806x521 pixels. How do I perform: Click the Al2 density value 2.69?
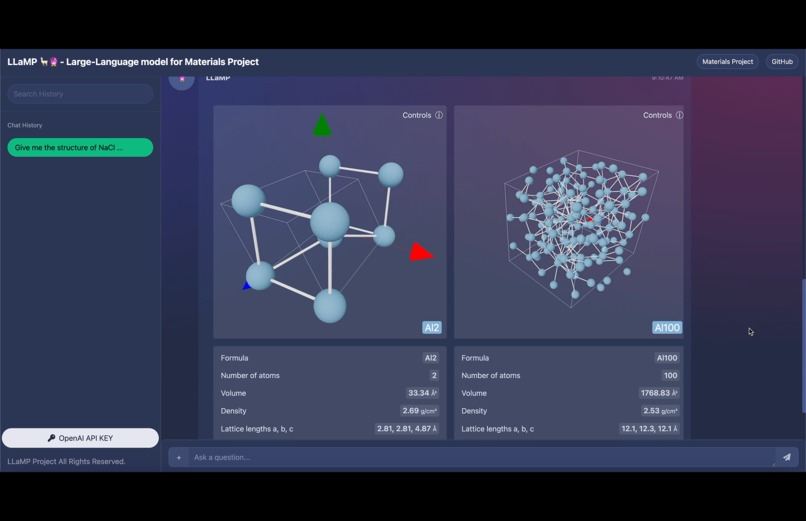(x=419, y=411)
